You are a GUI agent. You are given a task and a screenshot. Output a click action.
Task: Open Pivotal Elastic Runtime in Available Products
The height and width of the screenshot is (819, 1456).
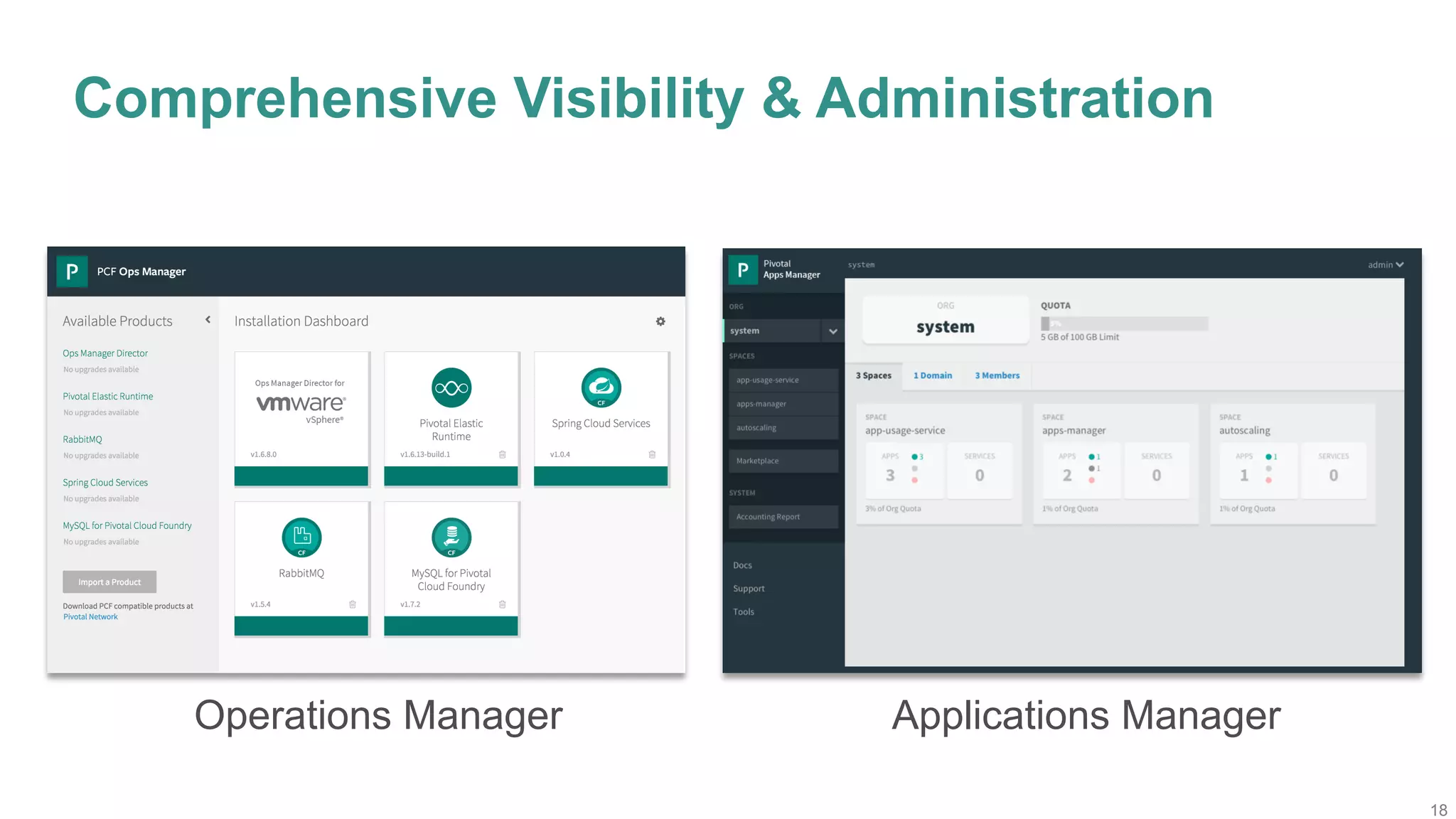[x=107, y=396]
